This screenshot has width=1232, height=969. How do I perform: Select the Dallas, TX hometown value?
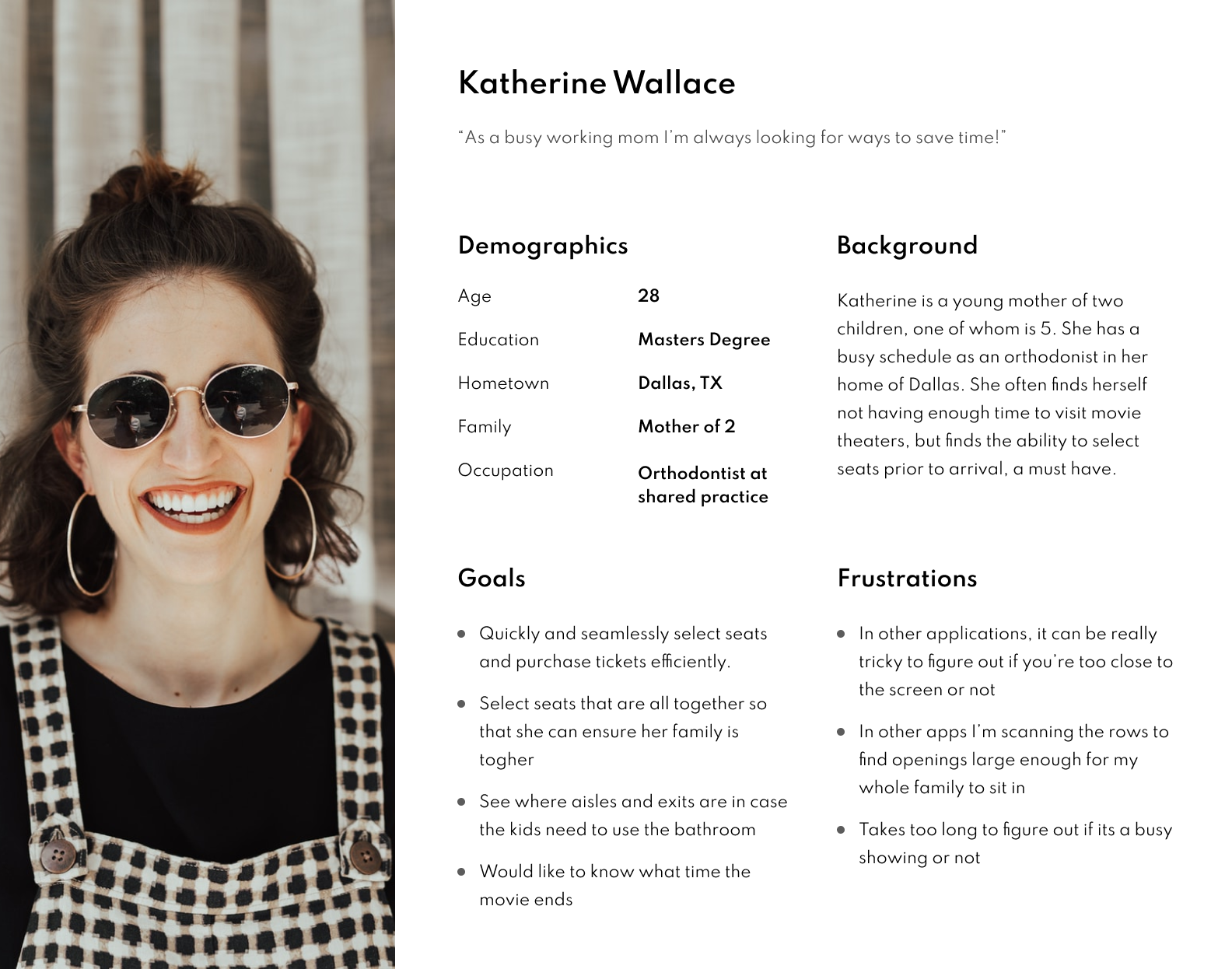pos(680,383)
